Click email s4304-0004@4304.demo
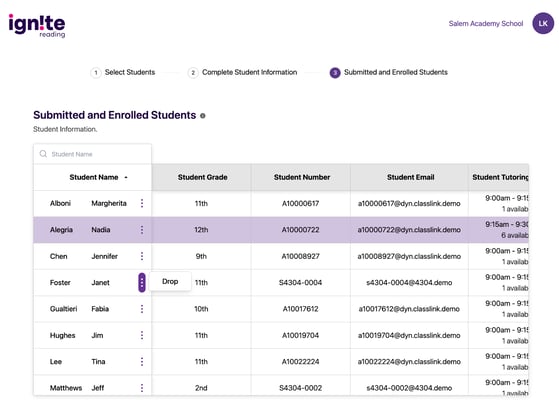The image size is (559, 405). tap(409, 283)
